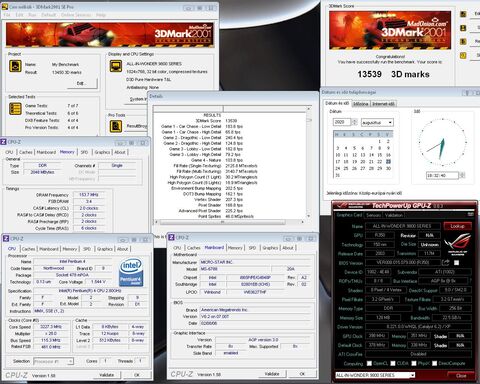Toggle the DirectCompute checkbox in GPU-Z

point(435,363)
